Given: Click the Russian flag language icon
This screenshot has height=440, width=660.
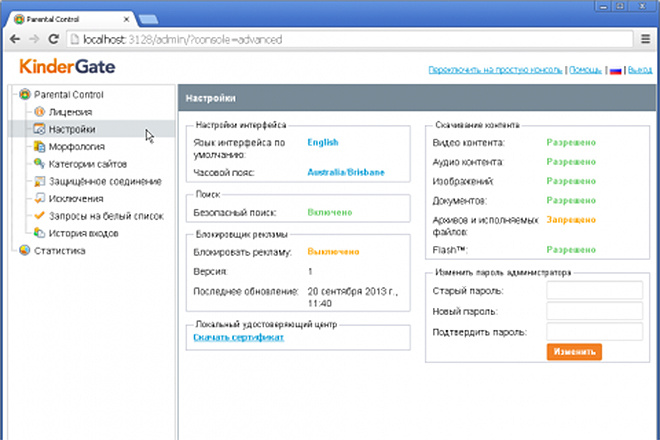Looking at the screenshot, I should 615,71.
